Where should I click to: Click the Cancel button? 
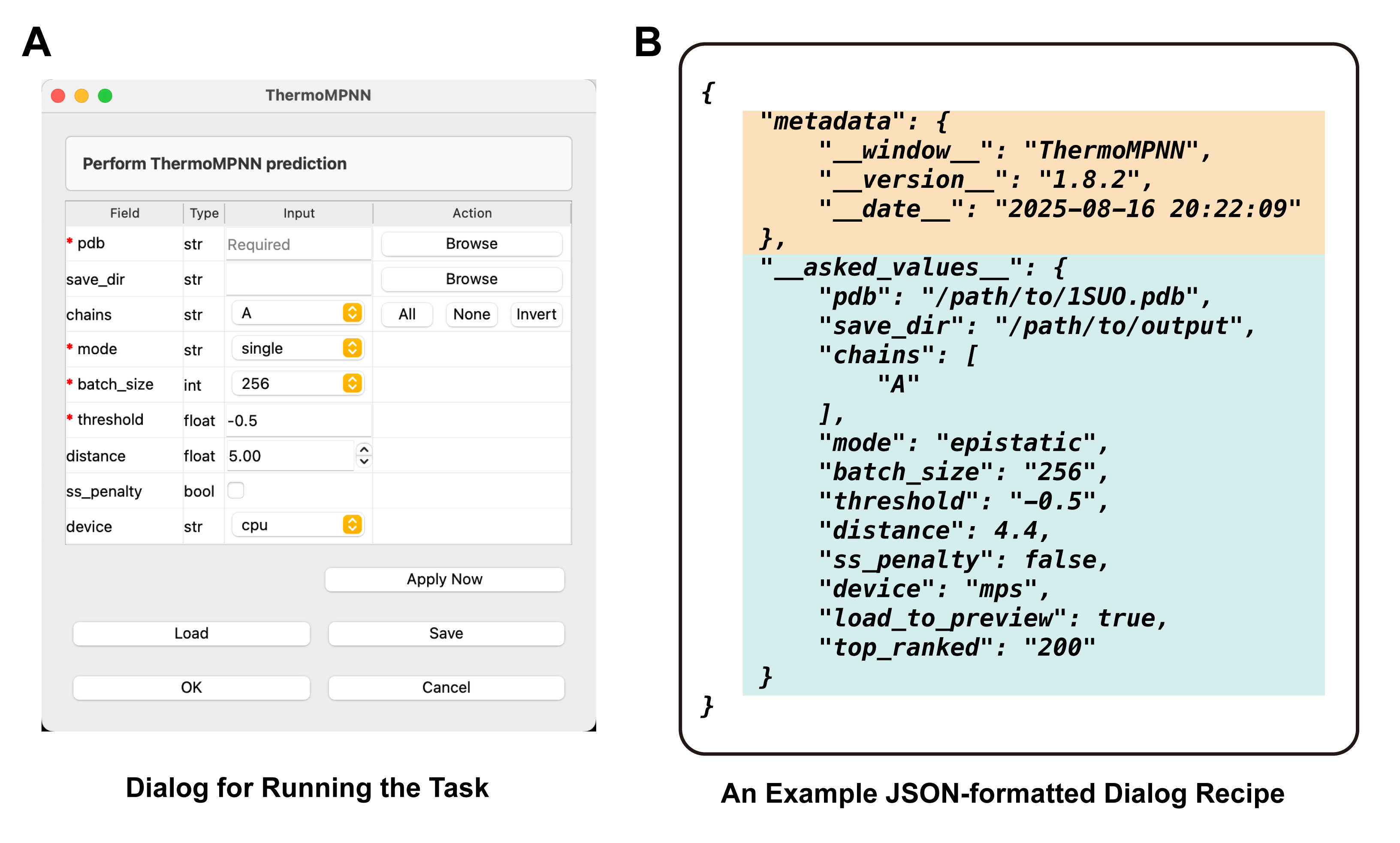(446, 687)
